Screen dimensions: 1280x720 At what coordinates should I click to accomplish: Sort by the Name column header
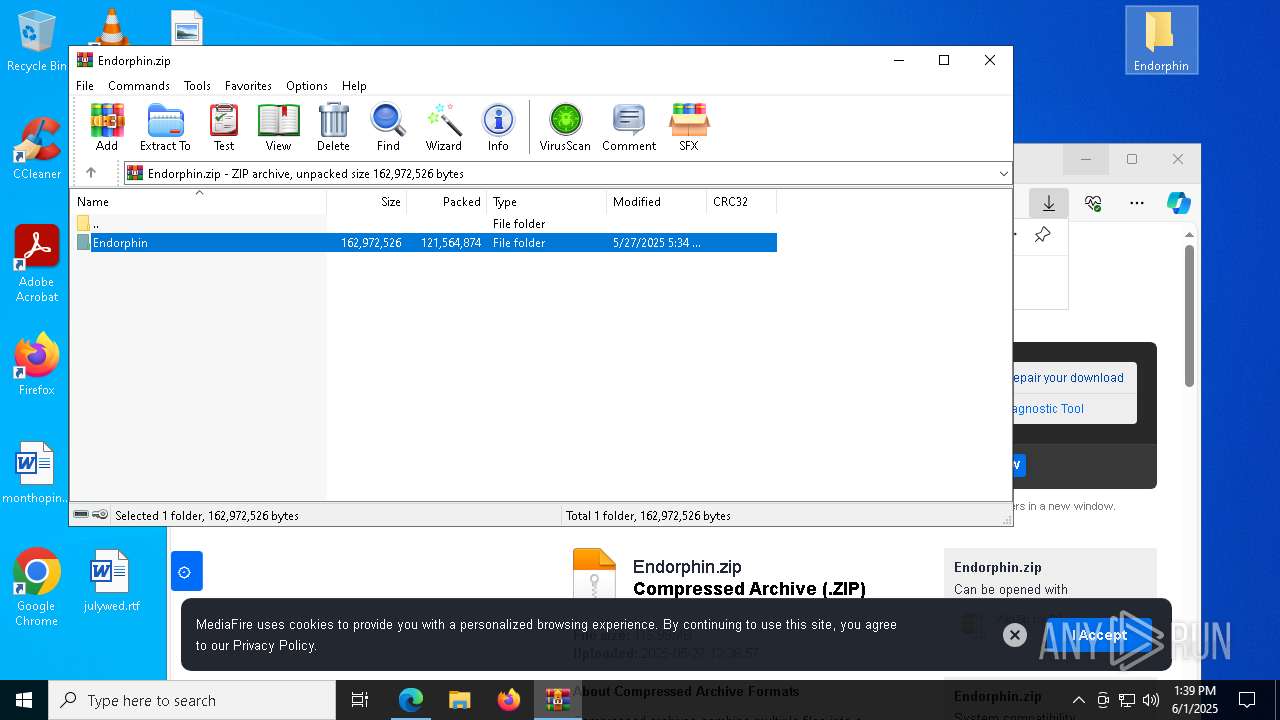pyautogui.click(x=198, y=202)
